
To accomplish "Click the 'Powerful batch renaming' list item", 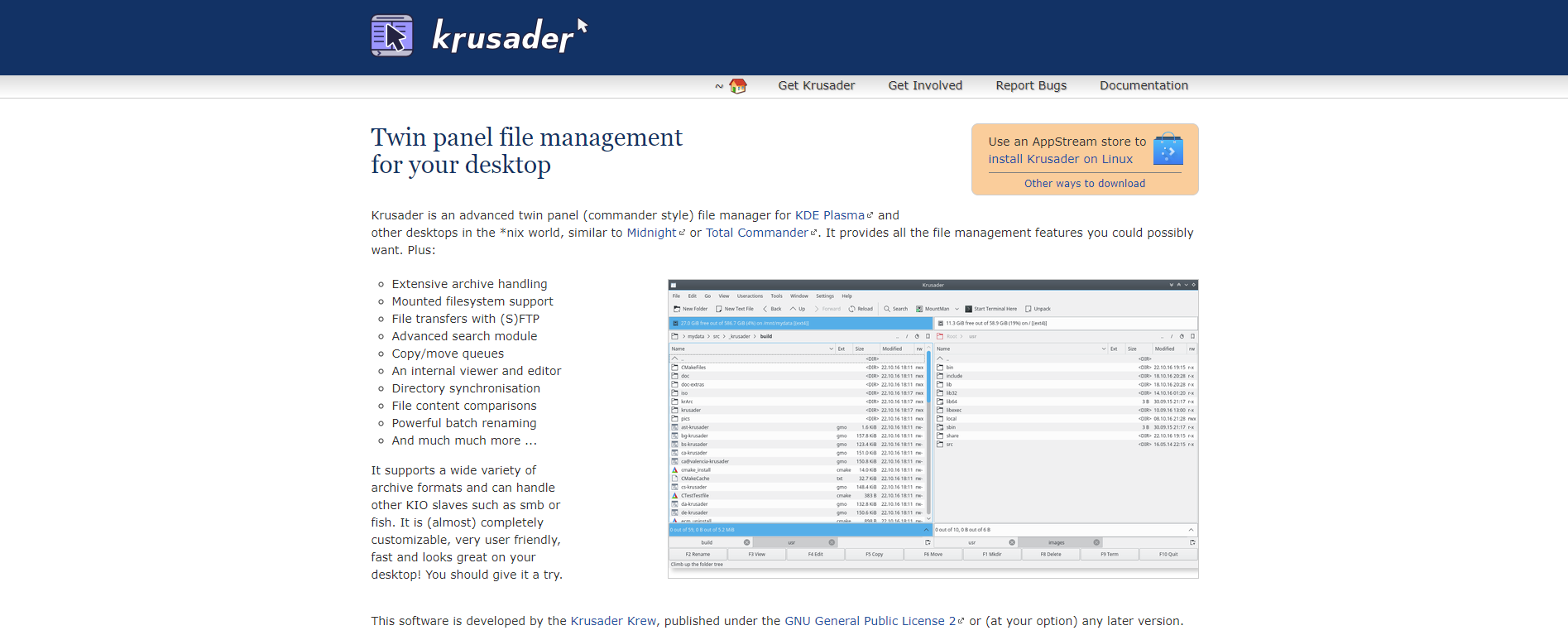I will (x=464, y=423).
